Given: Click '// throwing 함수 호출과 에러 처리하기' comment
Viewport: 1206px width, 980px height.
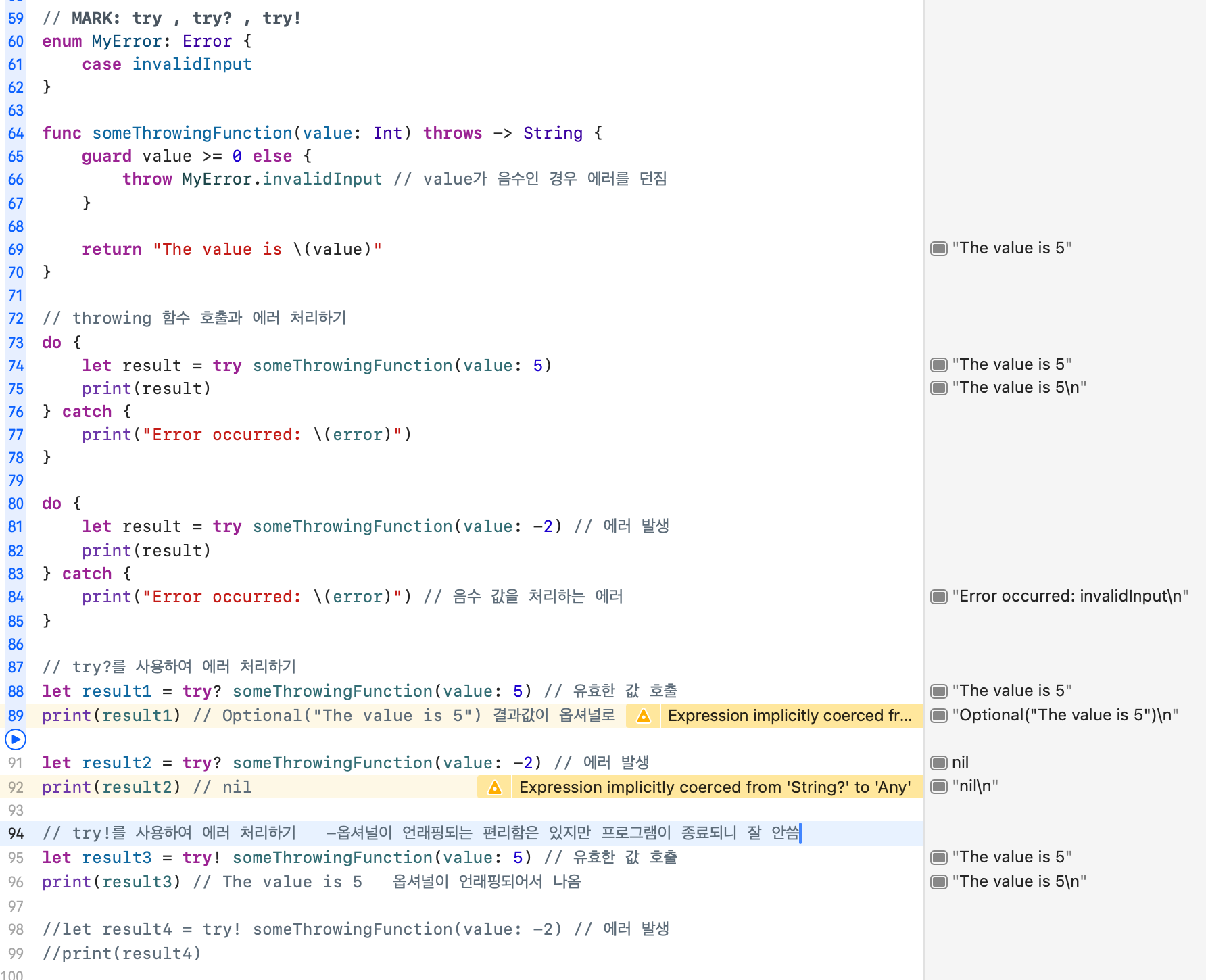Looking at the screenshot, I should [x=194, y=318].
